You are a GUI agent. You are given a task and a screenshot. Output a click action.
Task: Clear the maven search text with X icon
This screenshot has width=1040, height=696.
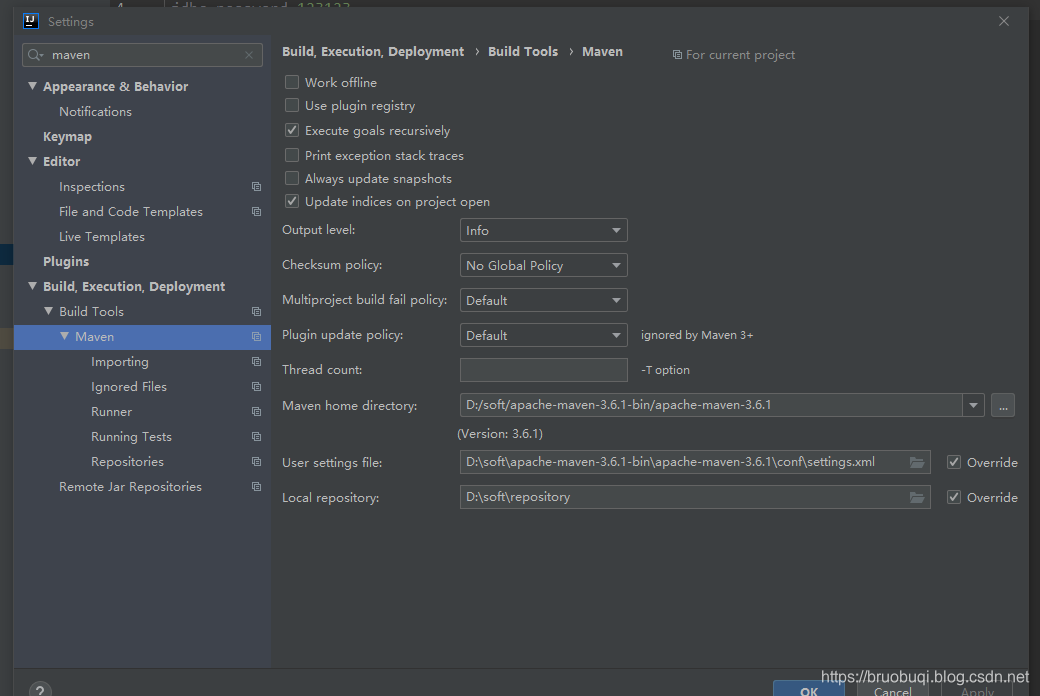click(x=249, y=55)
